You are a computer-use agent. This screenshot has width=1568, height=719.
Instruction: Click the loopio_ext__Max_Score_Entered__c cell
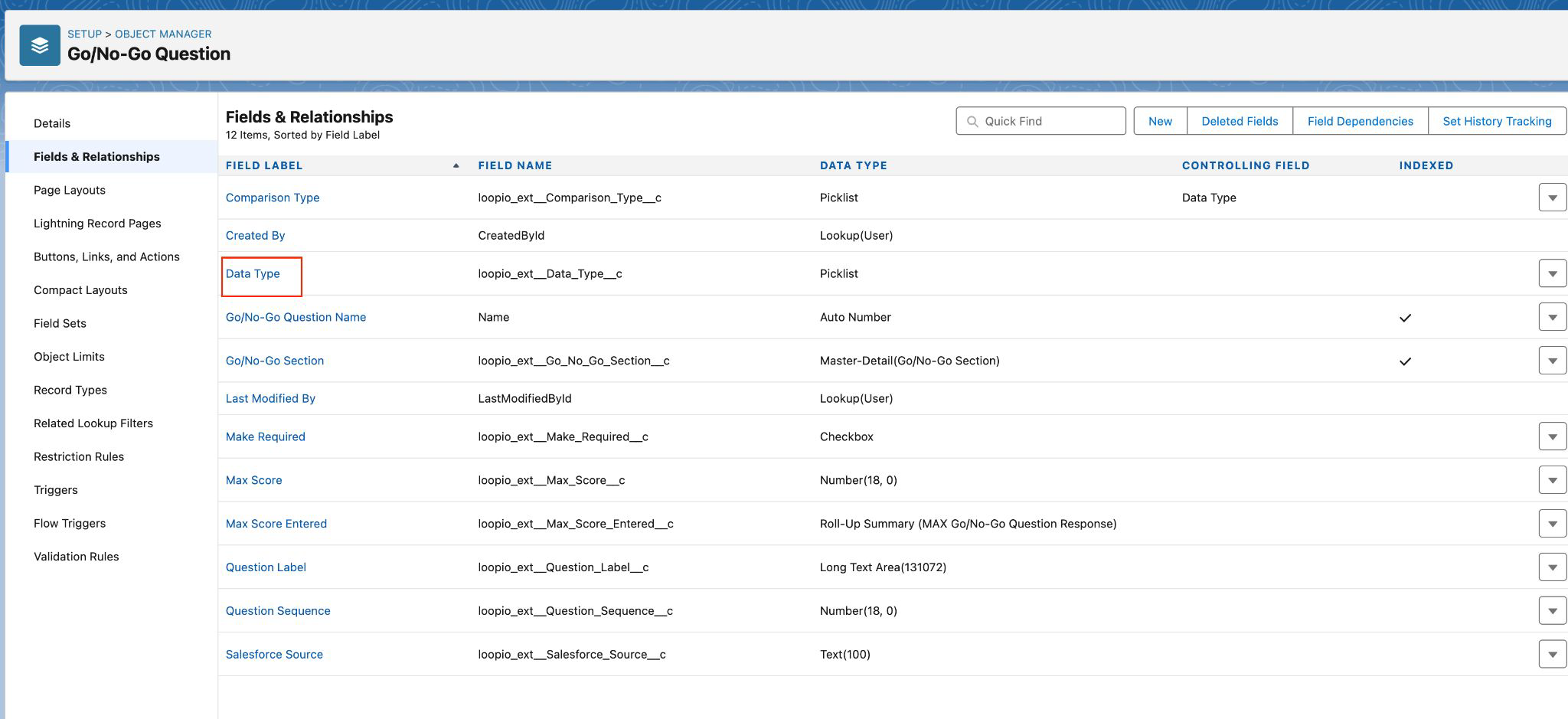click(576, 524)
